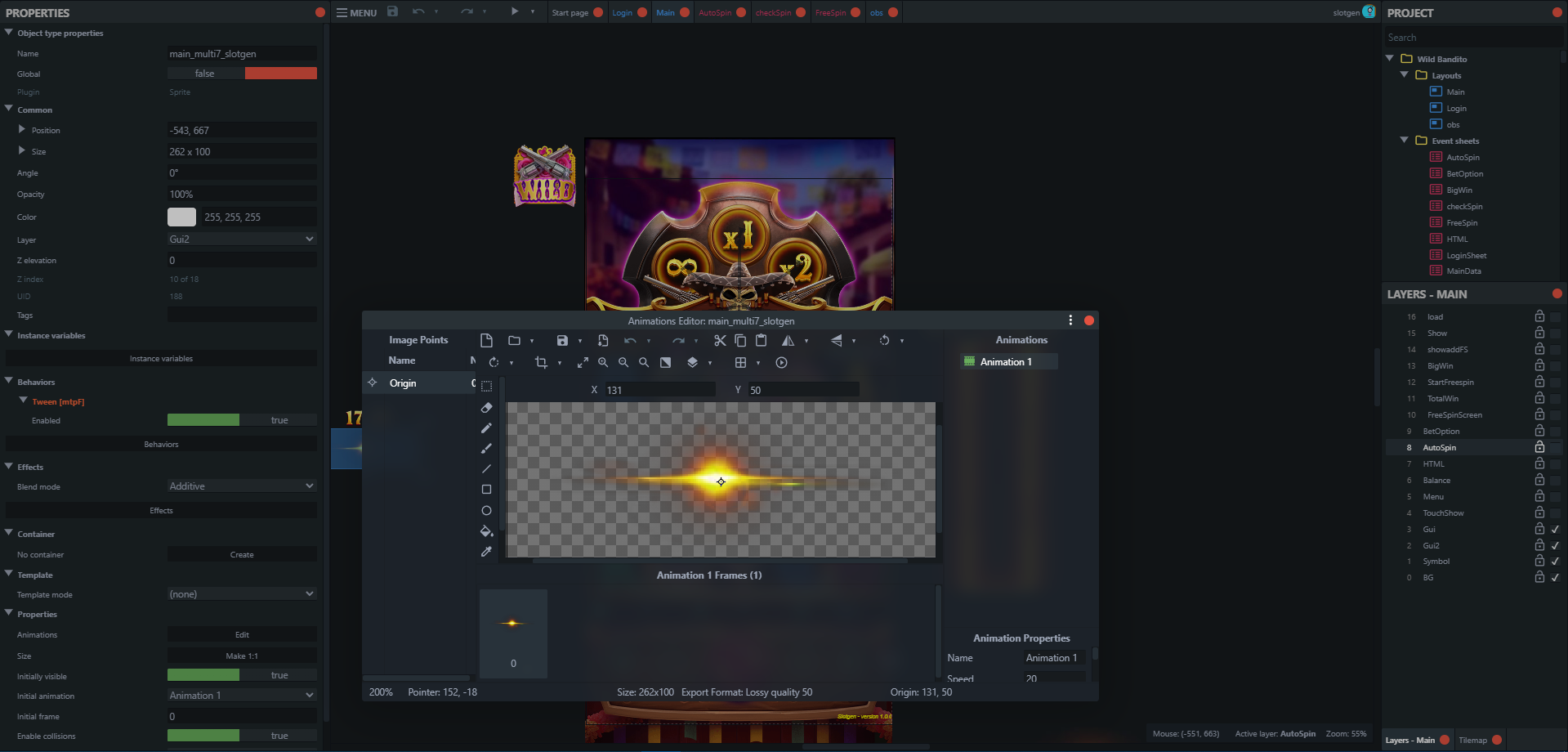Switch to the Login tab
The width and height of the screenshot is (1568, 752).
pyautogui.click(x=623, y=12)
